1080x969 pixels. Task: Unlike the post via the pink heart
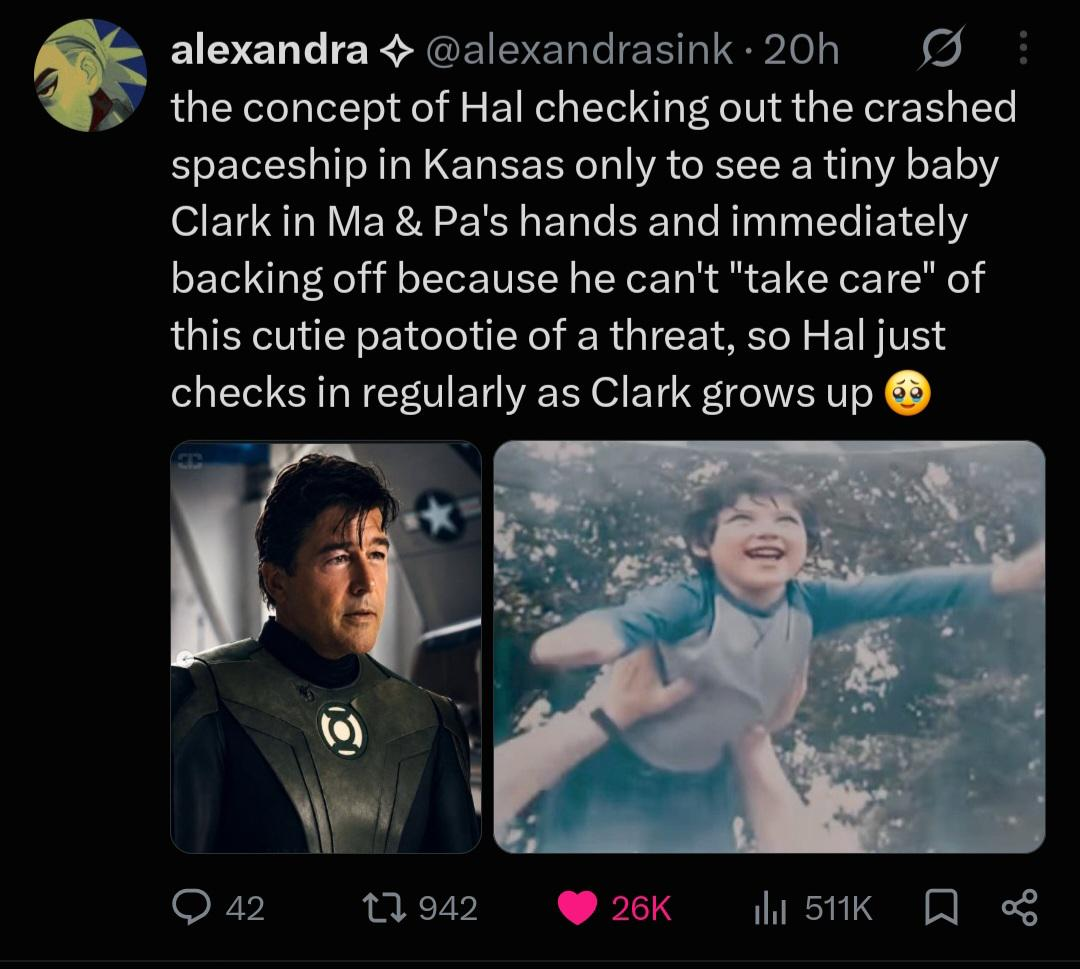tap(577, 908)
